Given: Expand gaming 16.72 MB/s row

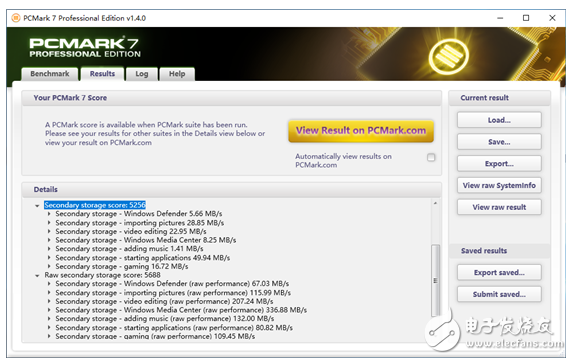Looking at the screenshot, I should (49, 266).
